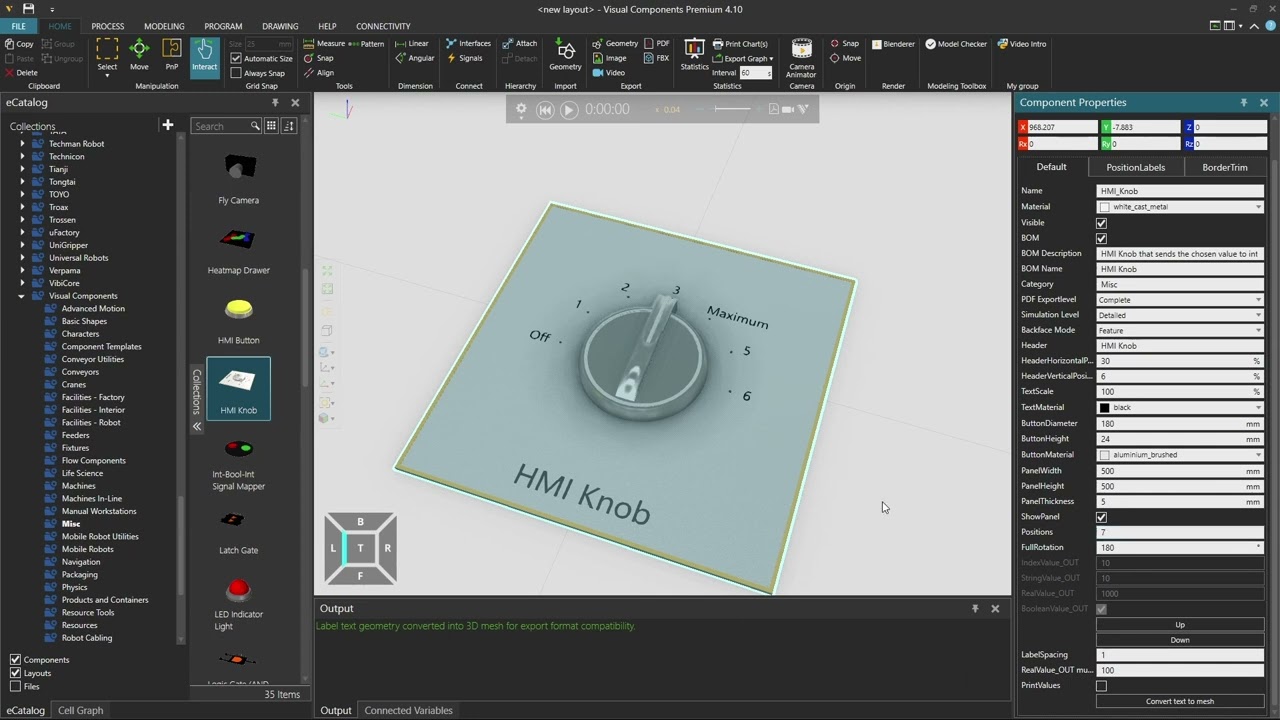Viewport: 1280px width, 720px height.
Task: Switch to Connected Variables tab
Action: tap(408, 710)
